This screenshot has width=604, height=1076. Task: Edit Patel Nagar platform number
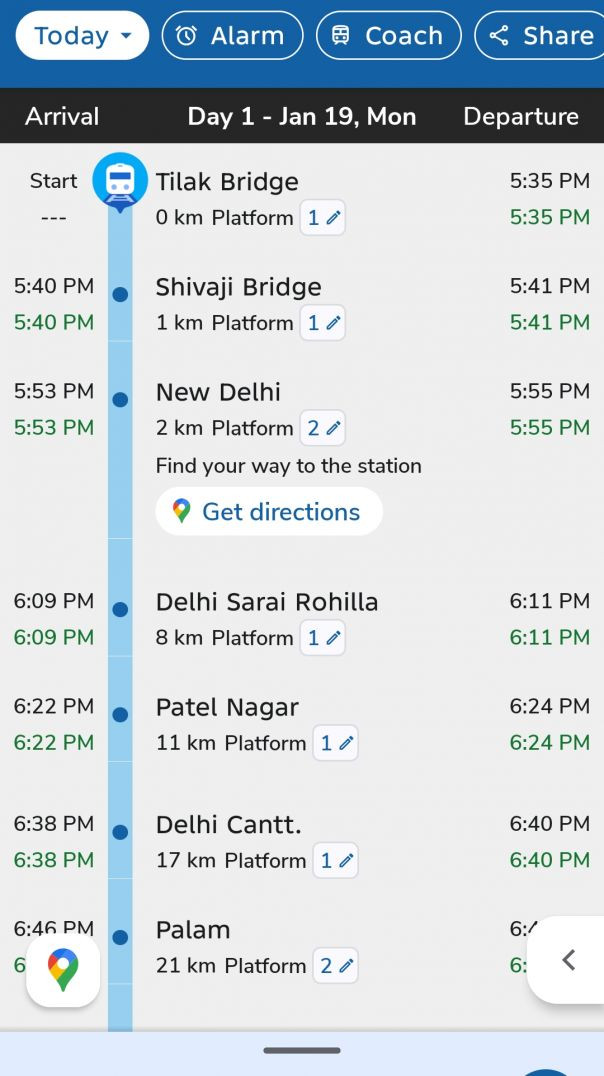tap(335, 743)
